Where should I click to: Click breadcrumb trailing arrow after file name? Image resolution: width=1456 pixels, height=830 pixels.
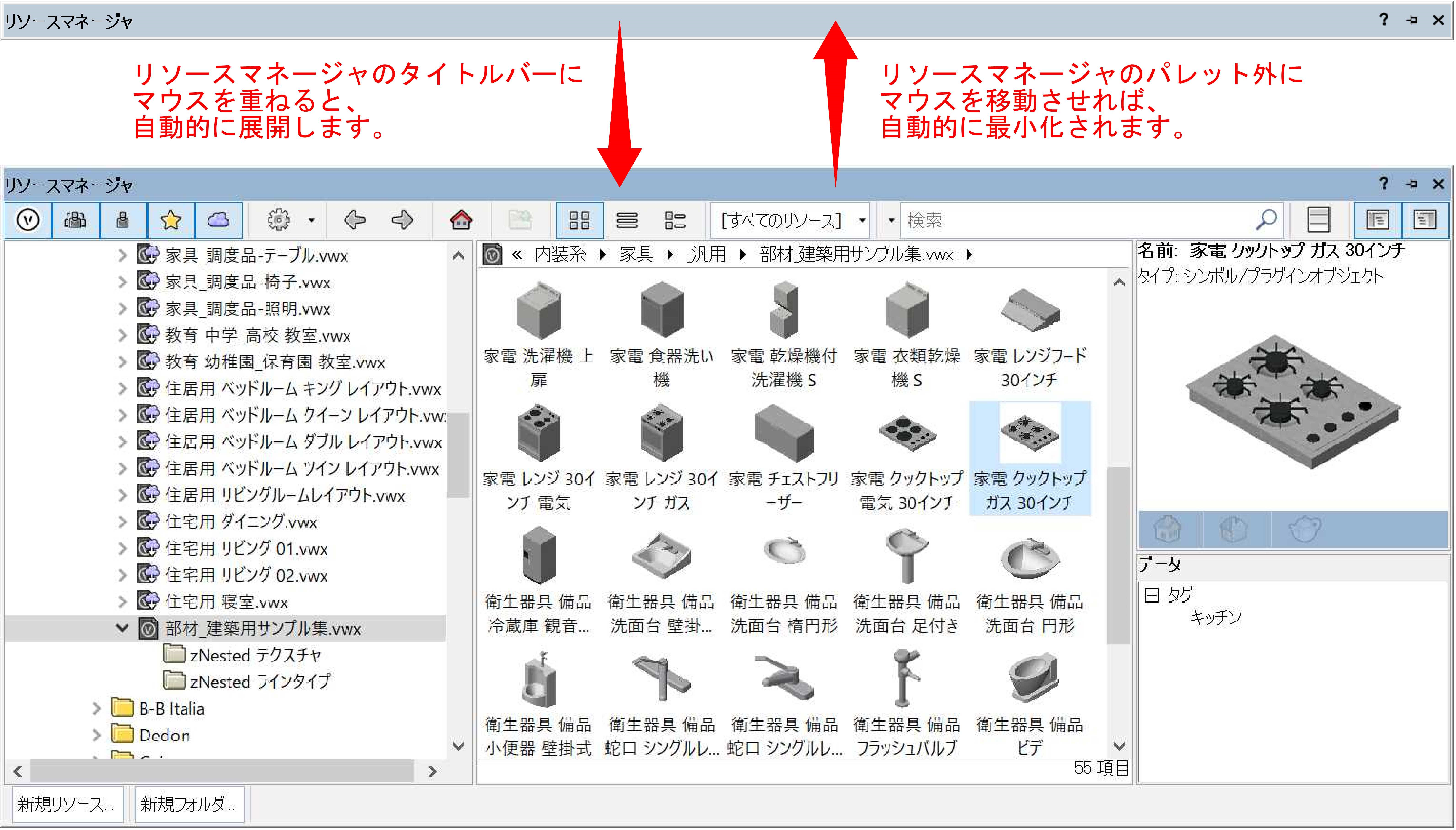click(x=969, y=254)
